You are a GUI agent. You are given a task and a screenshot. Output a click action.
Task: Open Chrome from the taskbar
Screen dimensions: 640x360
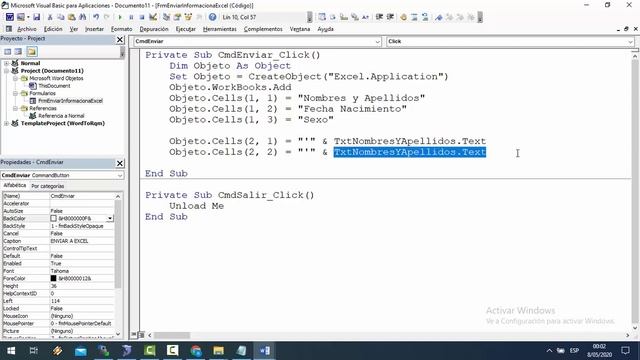point(196,351)
